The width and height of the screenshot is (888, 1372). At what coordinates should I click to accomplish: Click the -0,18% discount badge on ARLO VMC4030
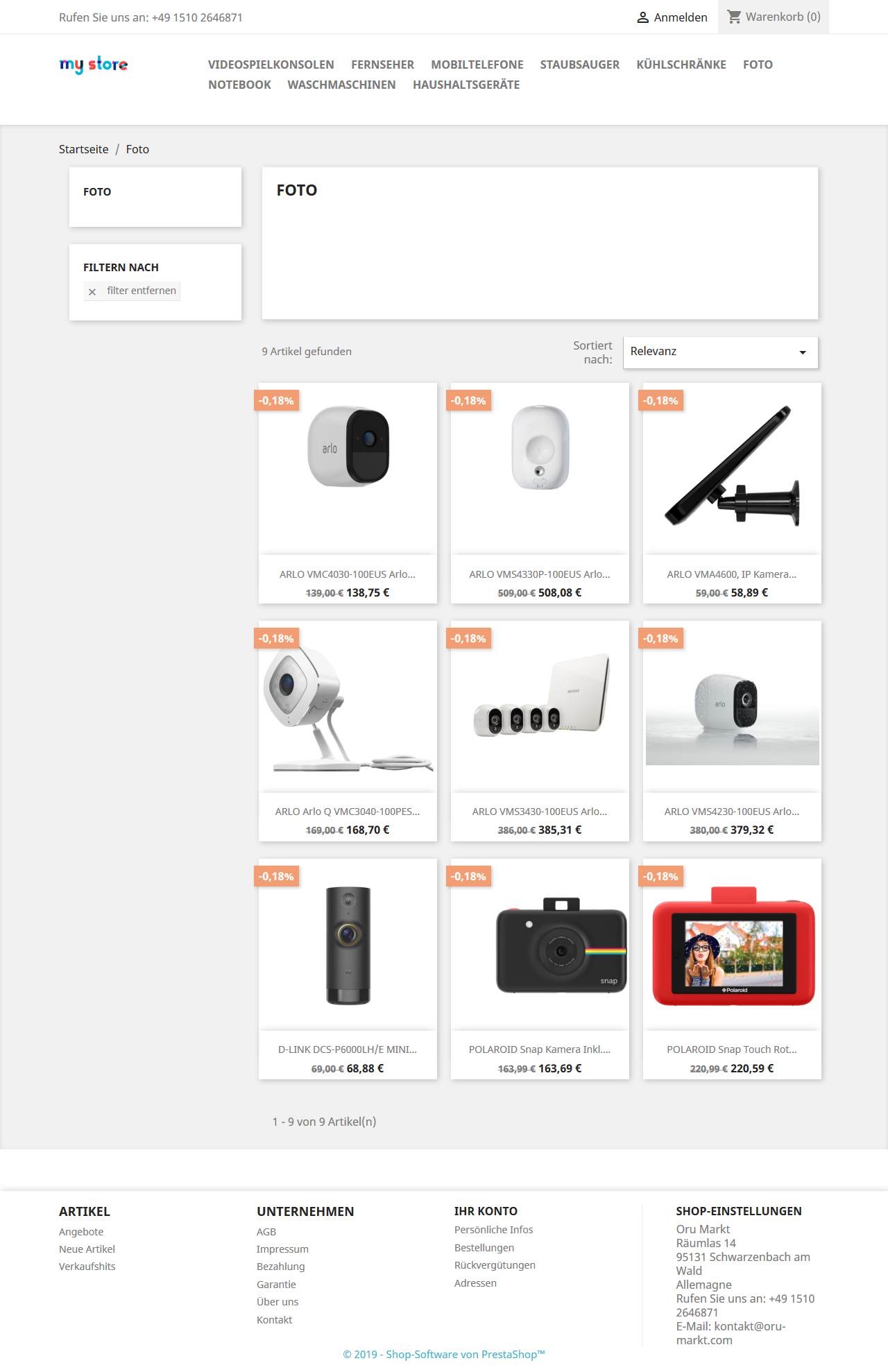tap(276, 400)
